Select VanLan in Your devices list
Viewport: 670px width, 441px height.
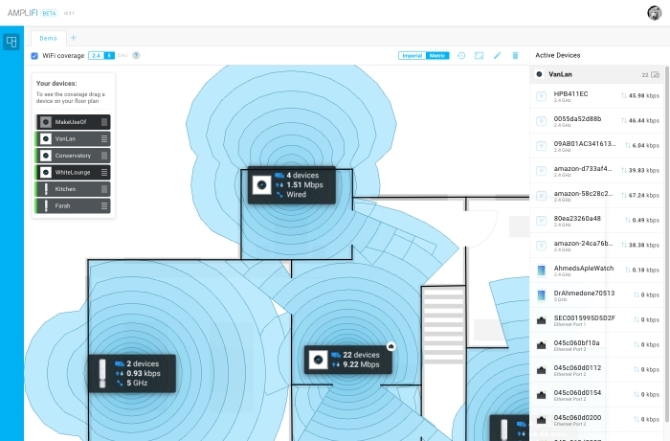pyautogui.click(x=73, y=139)
